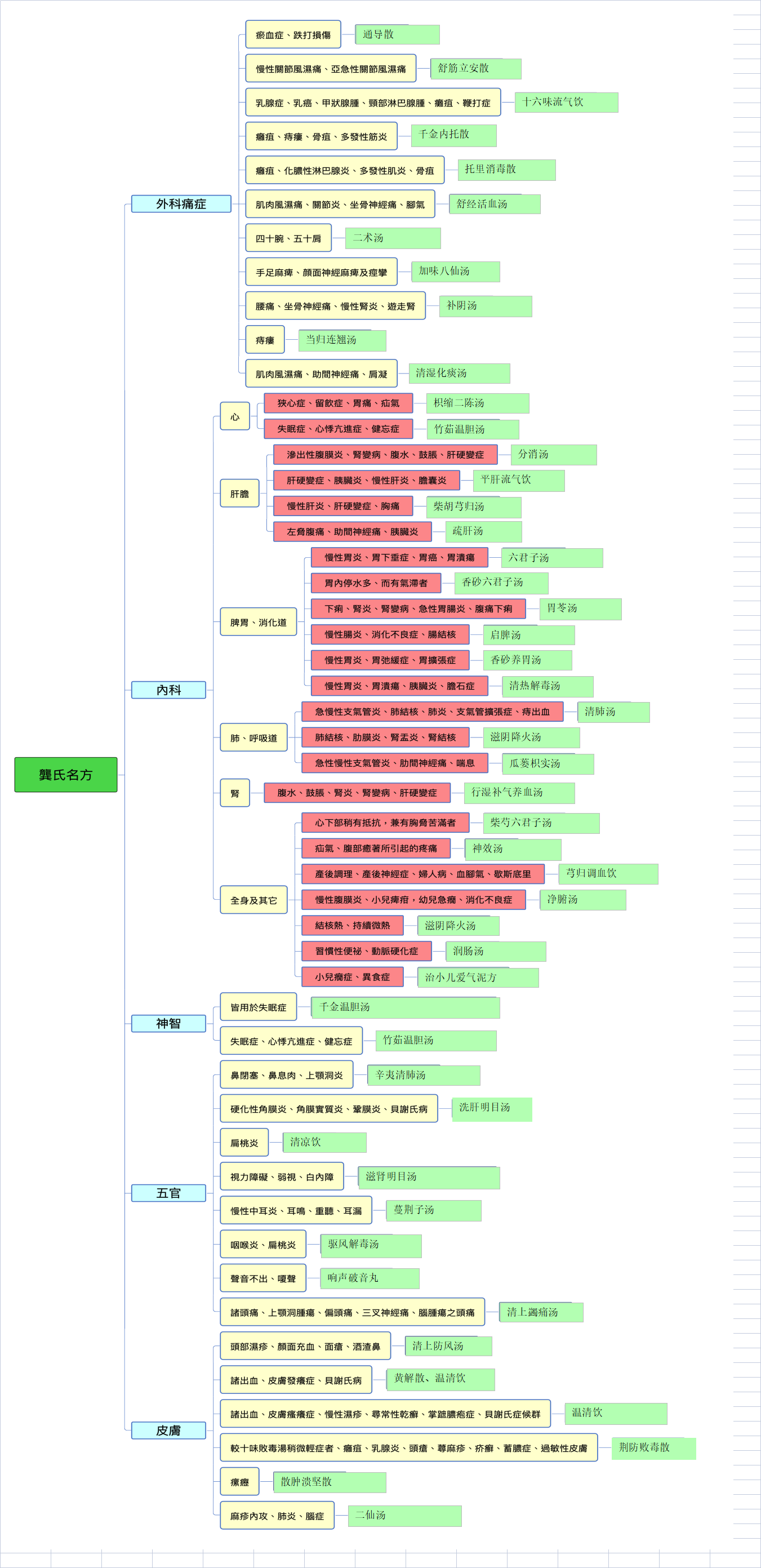Select the 平肝流气饮 node

pyautogui.click(x=519, y=480)
